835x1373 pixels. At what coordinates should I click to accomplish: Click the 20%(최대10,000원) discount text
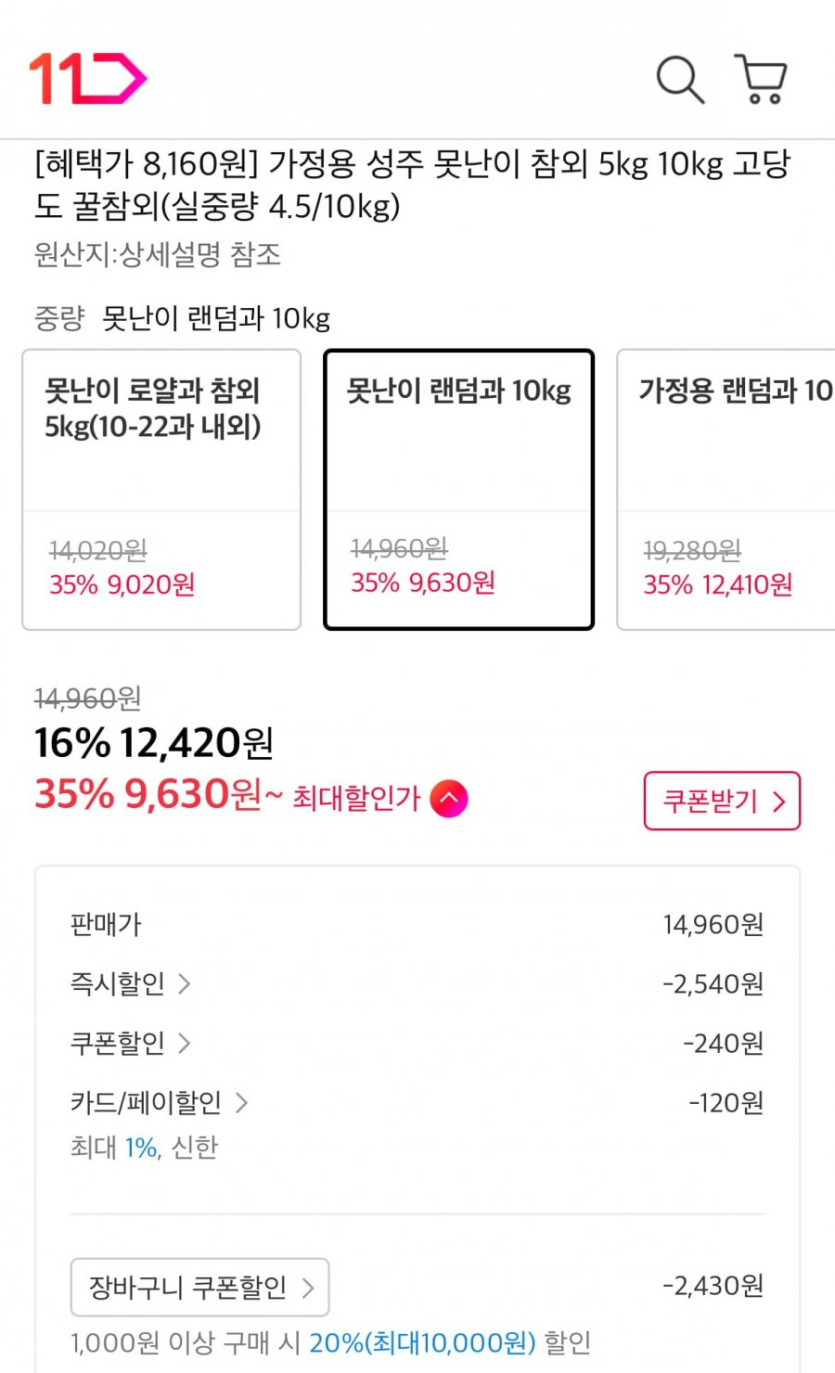[422, 1342]
